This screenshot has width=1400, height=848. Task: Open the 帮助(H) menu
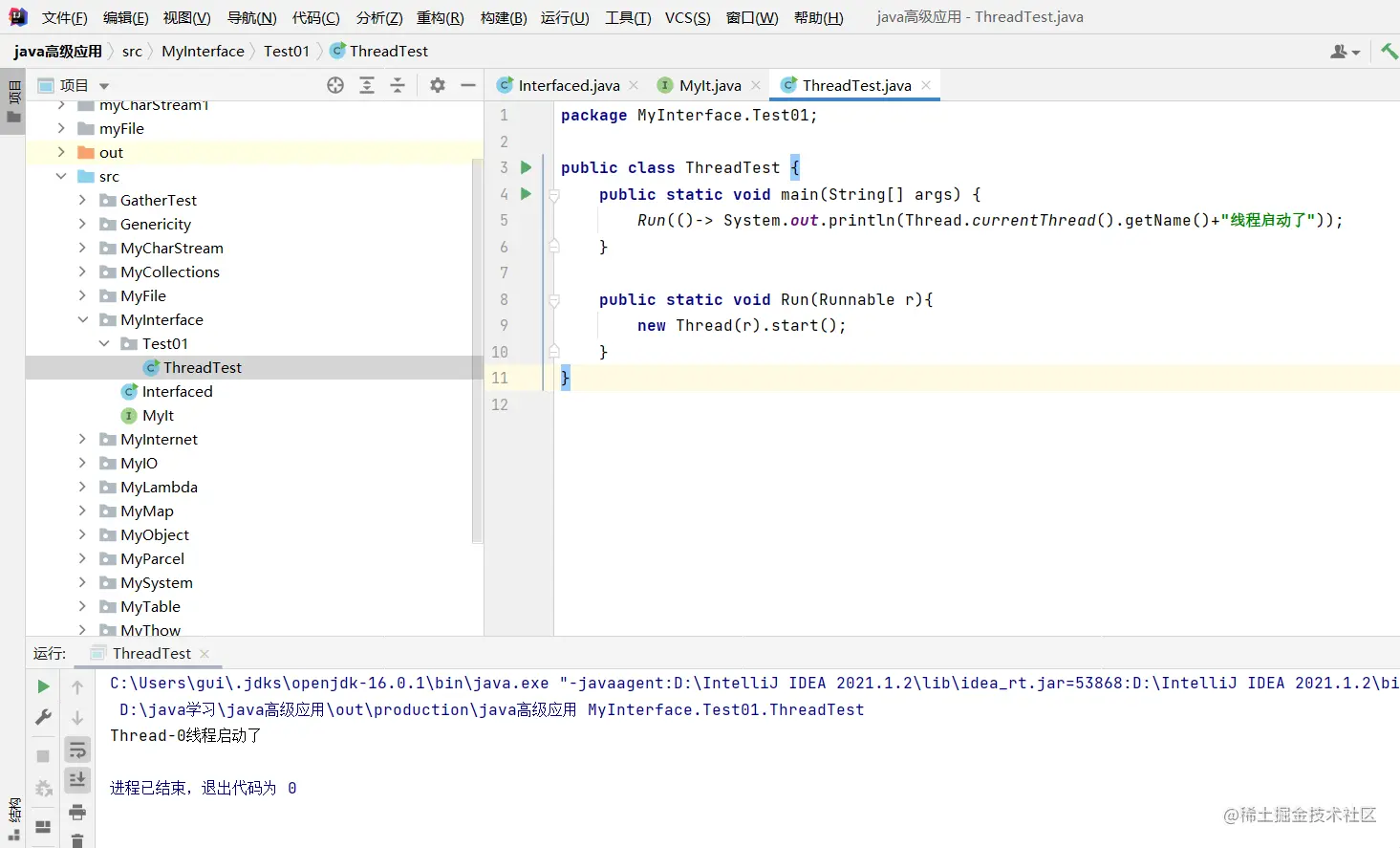pyautogui.click(x=819, y=17)
